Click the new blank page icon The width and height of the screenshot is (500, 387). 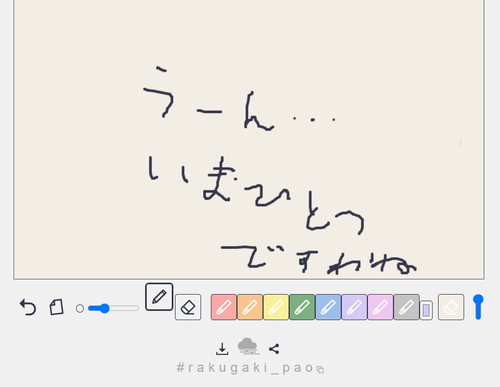(x=57, y=307)
